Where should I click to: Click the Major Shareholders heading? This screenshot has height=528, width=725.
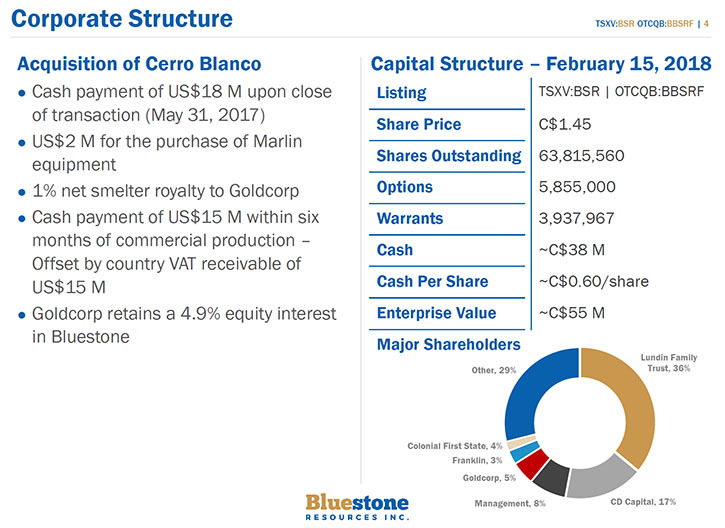(x=449, y=344)
